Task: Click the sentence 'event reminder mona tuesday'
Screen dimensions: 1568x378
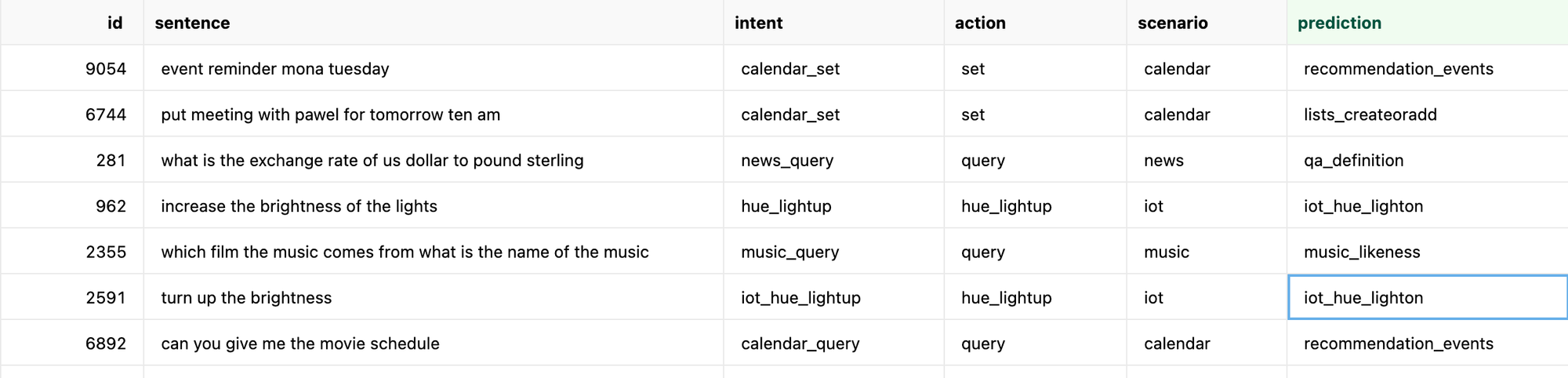Action: (x=275, y=69)
